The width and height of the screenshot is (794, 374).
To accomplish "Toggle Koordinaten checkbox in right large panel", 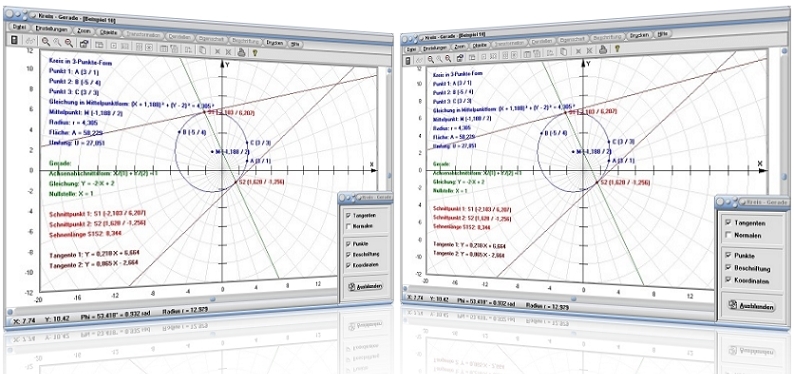I will [x=728, y=280].
